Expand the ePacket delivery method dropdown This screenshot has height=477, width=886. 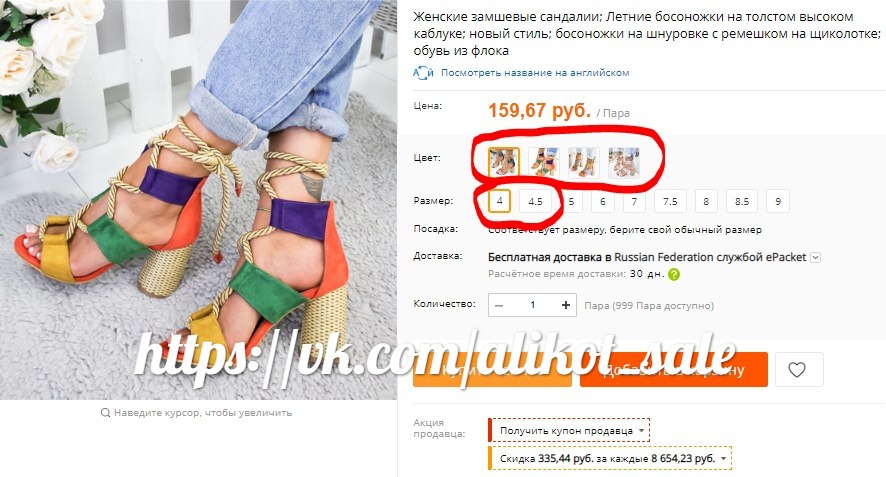coord(815,257)
